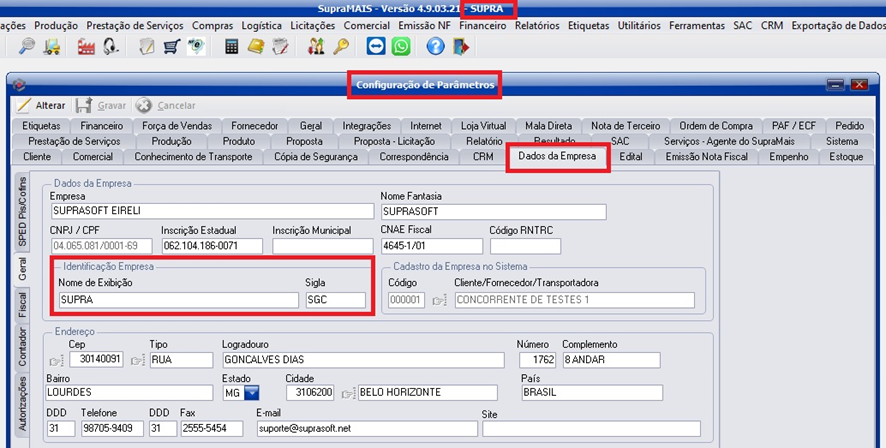Open the calculator toolbar icon
This screenshot has width=886, height=448.
[232, 46]
